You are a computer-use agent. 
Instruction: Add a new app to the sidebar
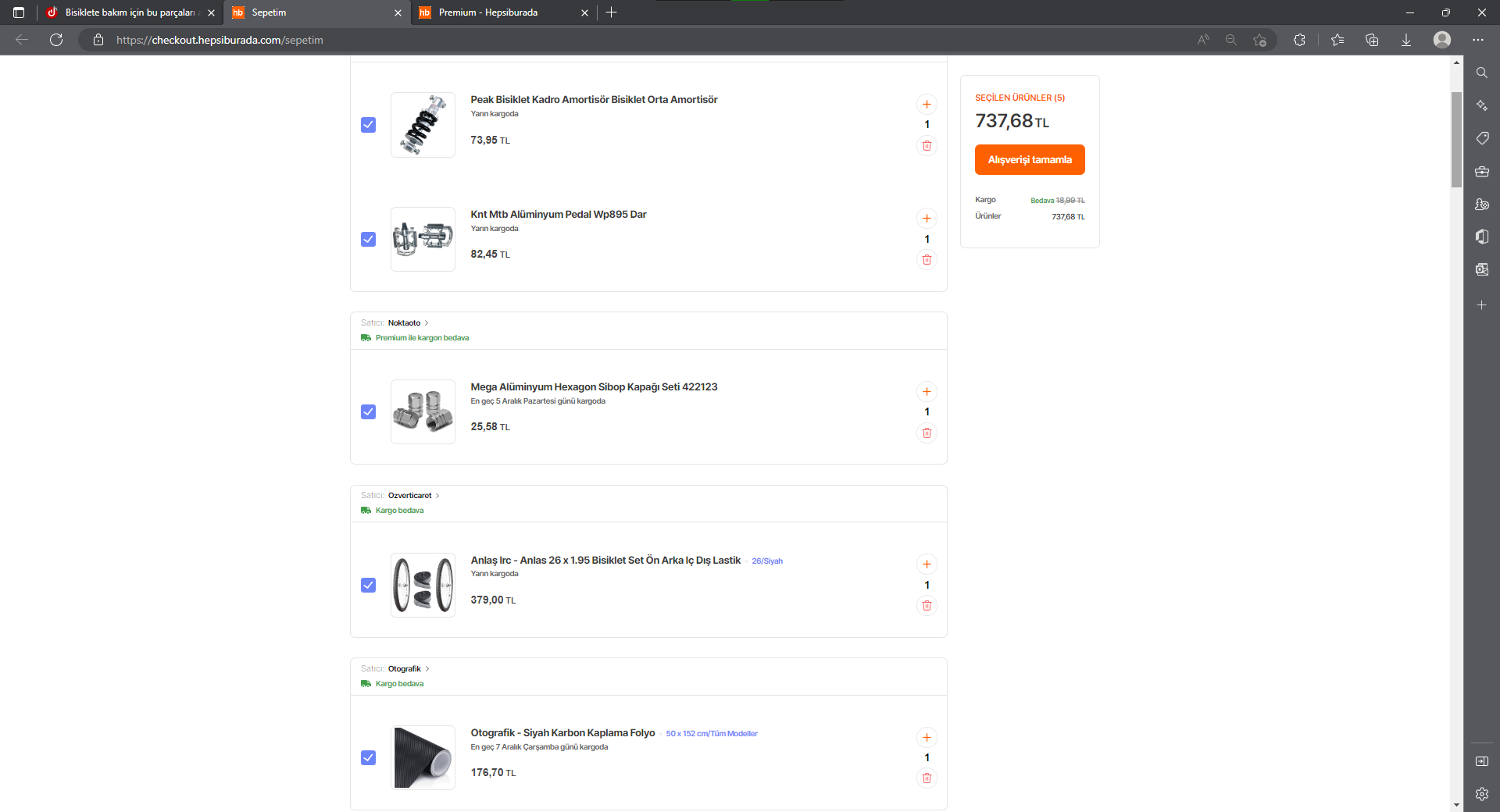(x=1482, y=305)
